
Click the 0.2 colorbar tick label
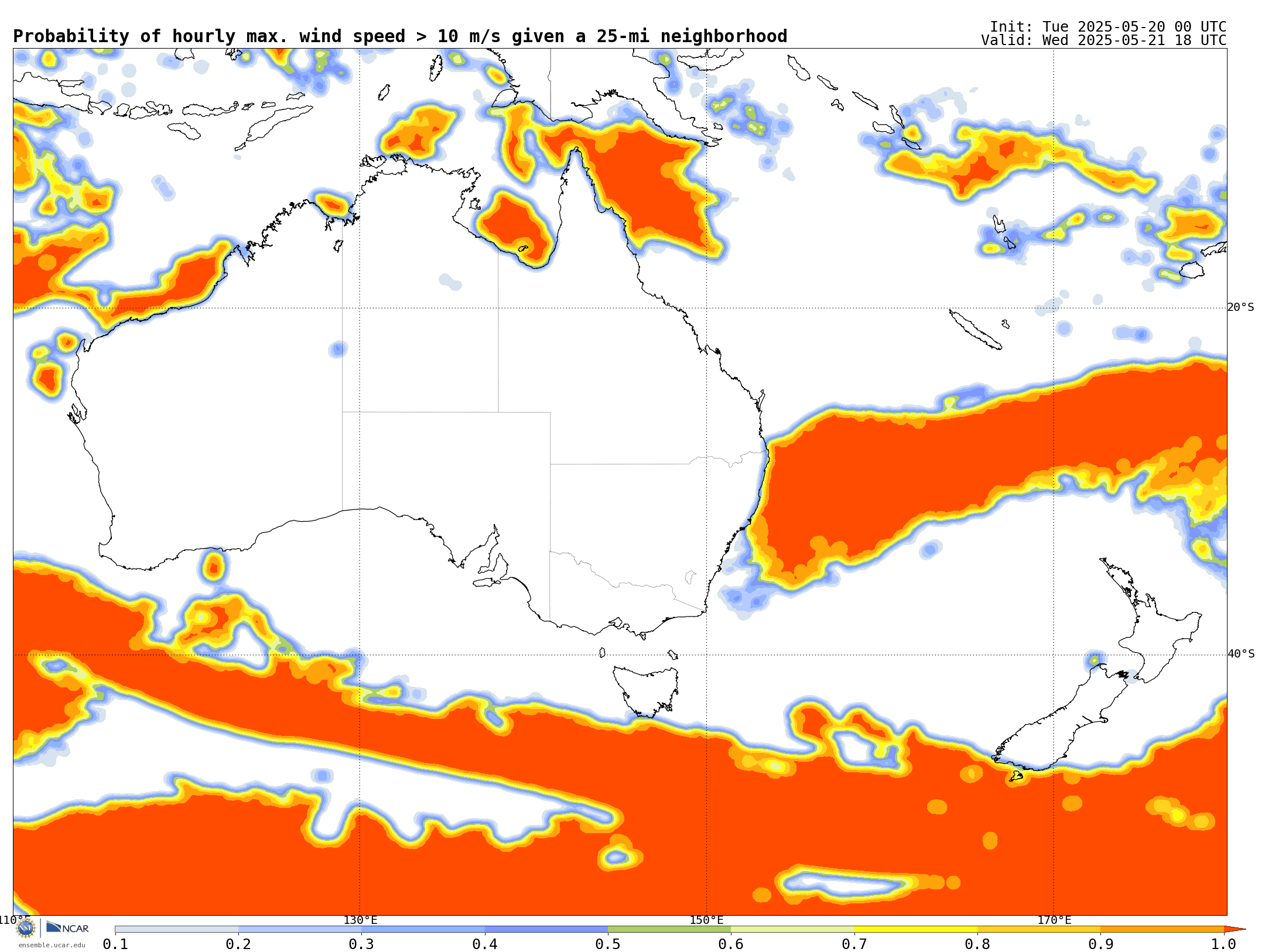click(x=238, y=944)
